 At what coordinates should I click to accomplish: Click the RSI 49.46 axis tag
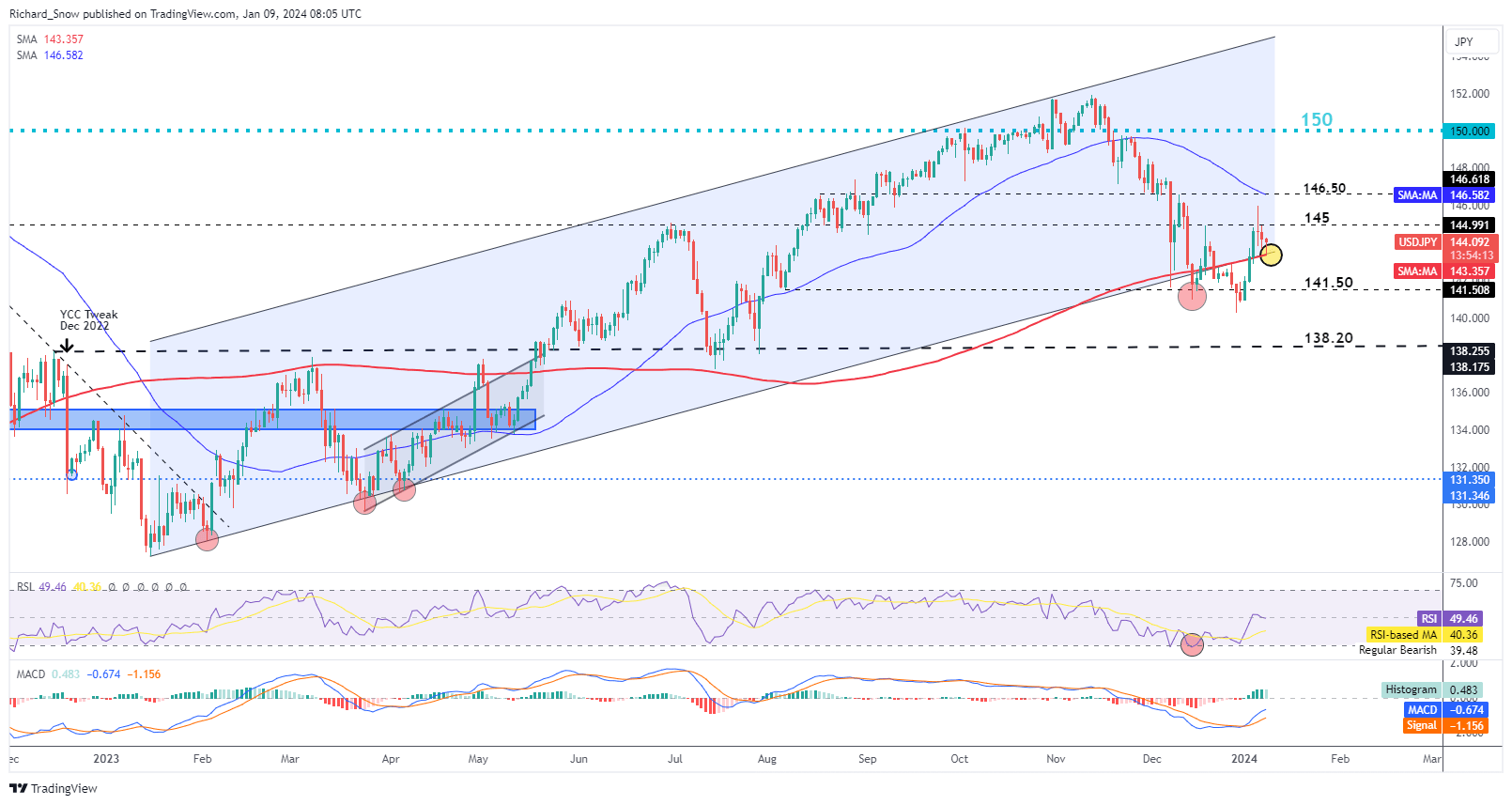tap(1451, 619)
